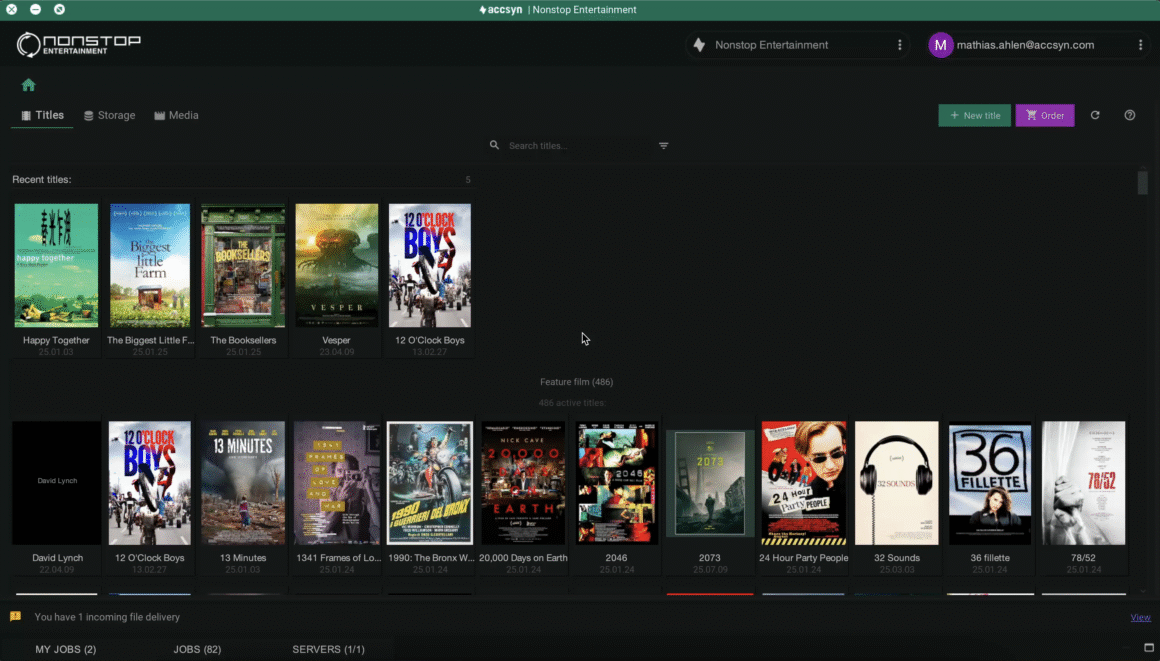Open the Vesper poster

337,266
